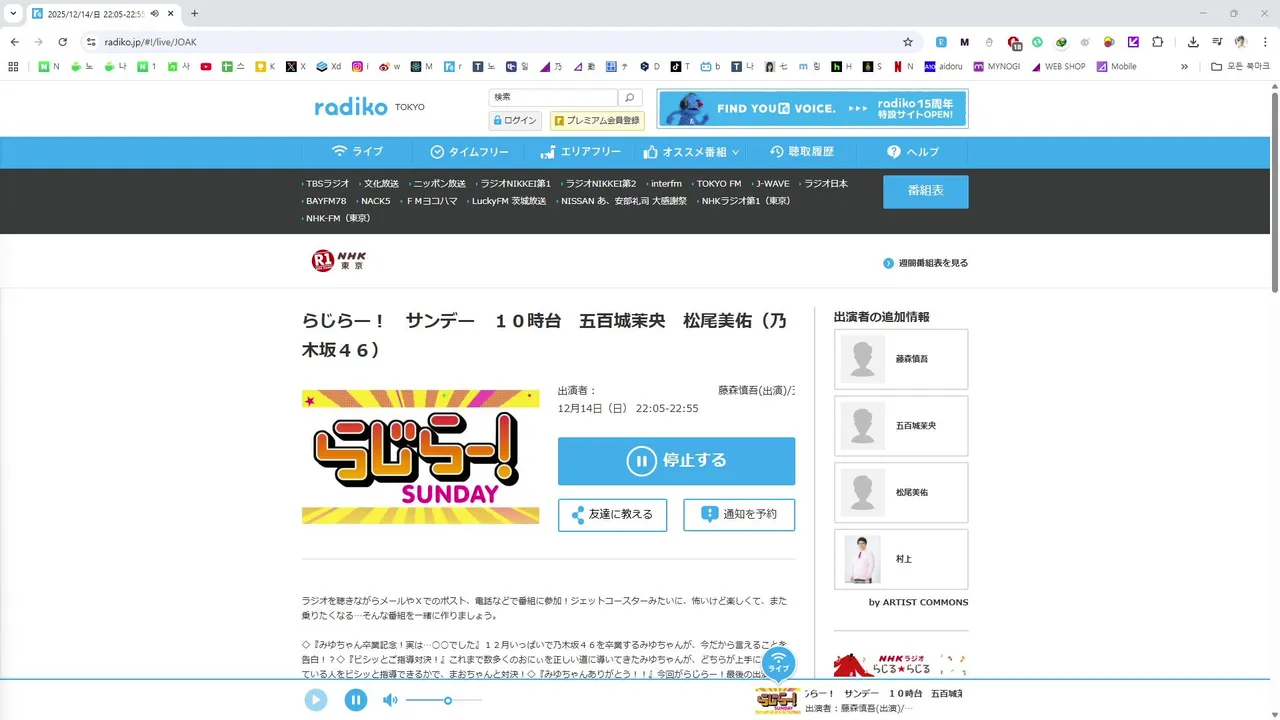Open site information icon in address bar
The image size is (1280, 720).
[x=90, y=42]
